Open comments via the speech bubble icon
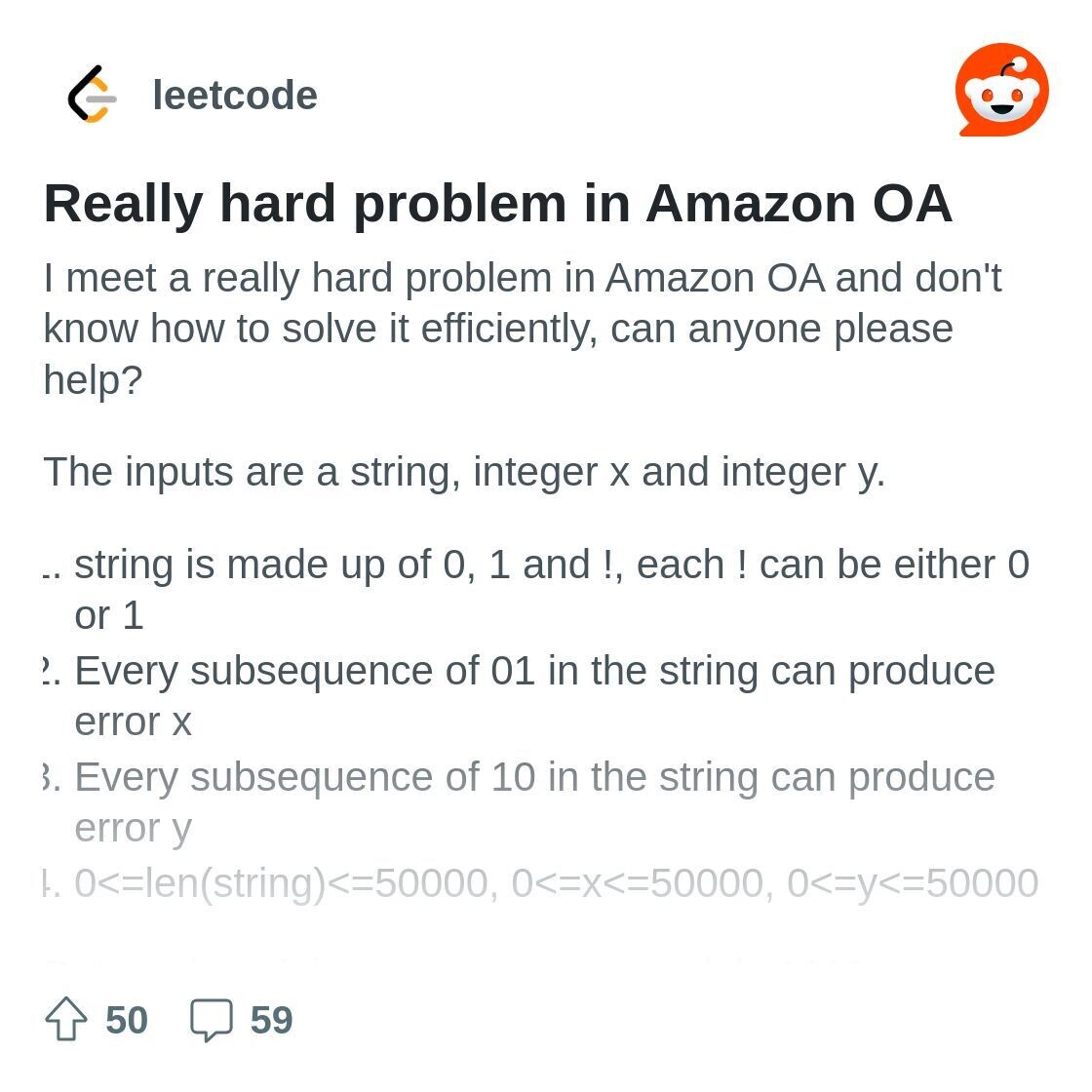The width and height of the screenshot is (1092, 1092). pos(211,1020)
